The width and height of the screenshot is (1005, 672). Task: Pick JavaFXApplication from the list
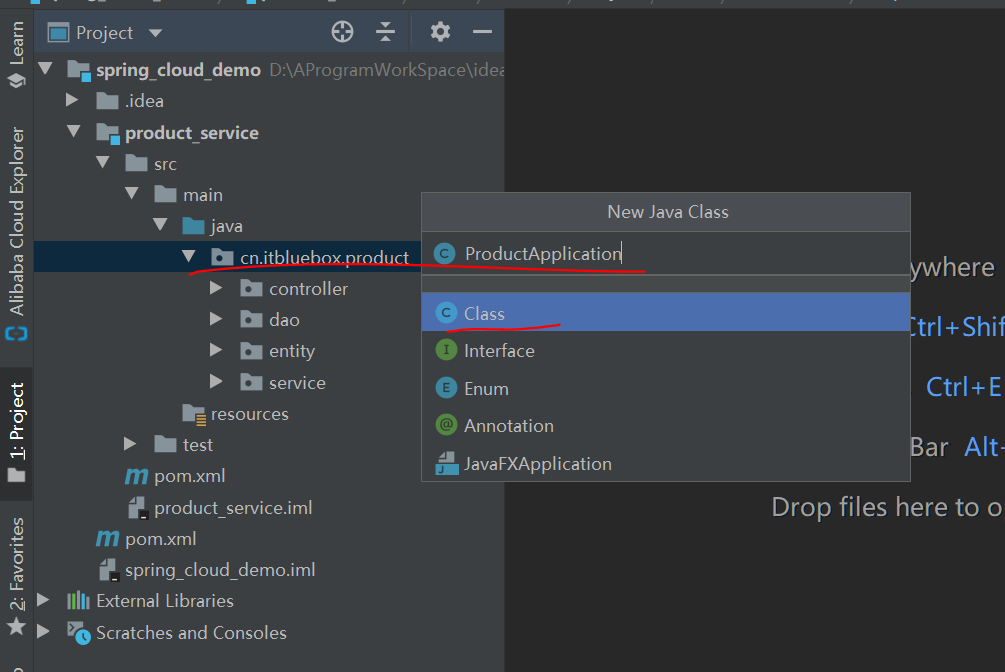click(x=537, y=464)
